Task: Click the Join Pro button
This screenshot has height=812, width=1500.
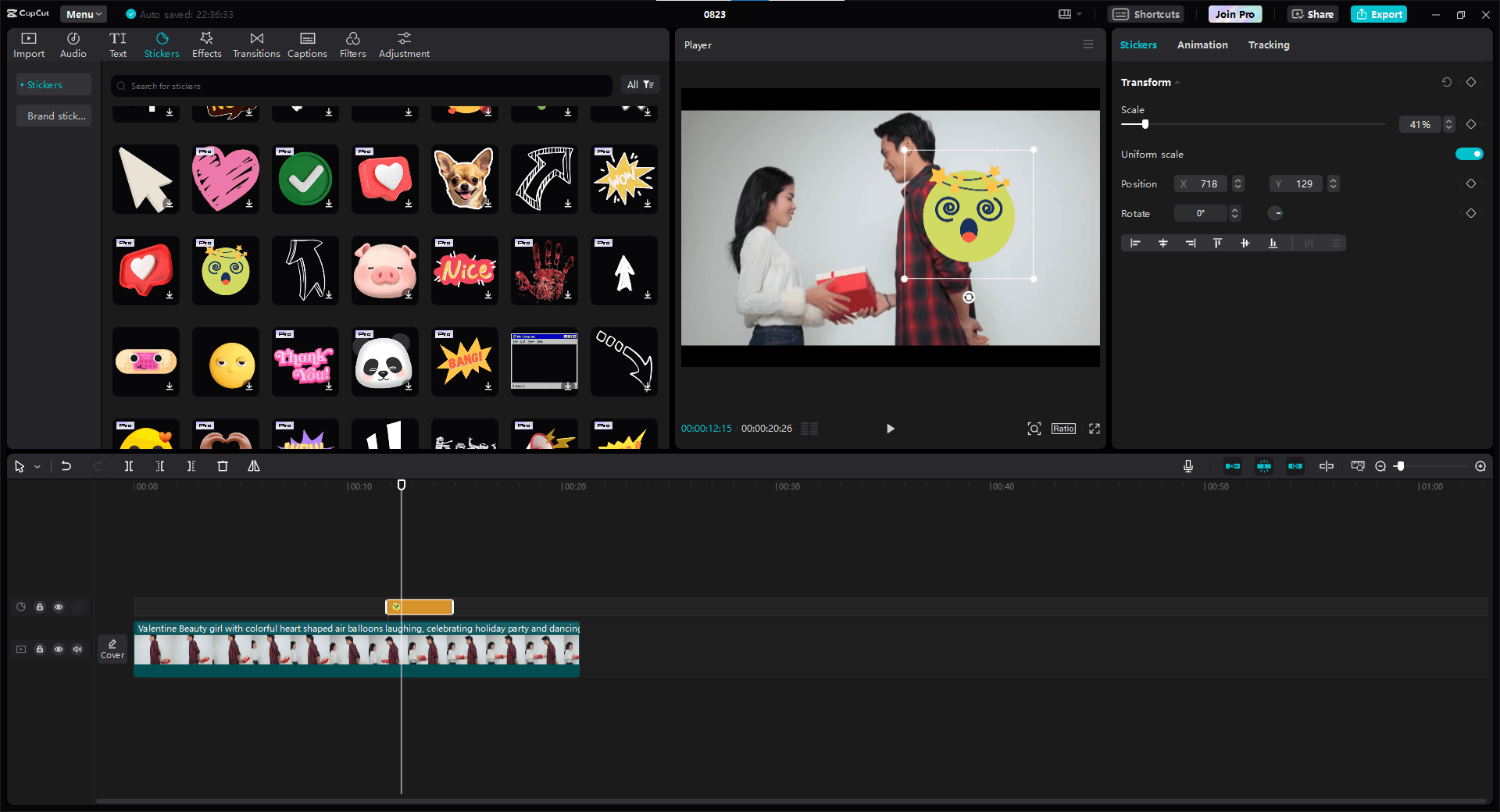Action: click(x=1234, y=14)
